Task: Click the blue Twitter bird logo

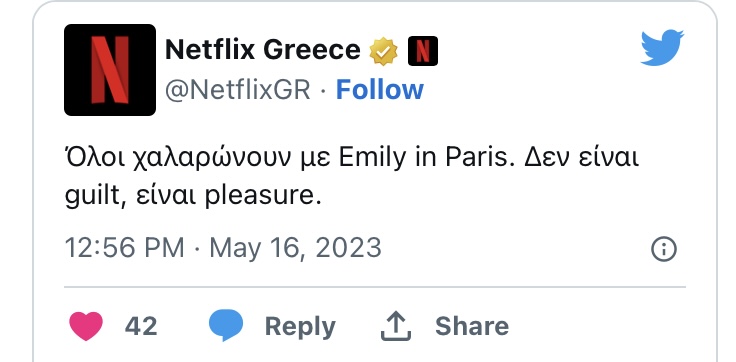Action: [662, 47]
